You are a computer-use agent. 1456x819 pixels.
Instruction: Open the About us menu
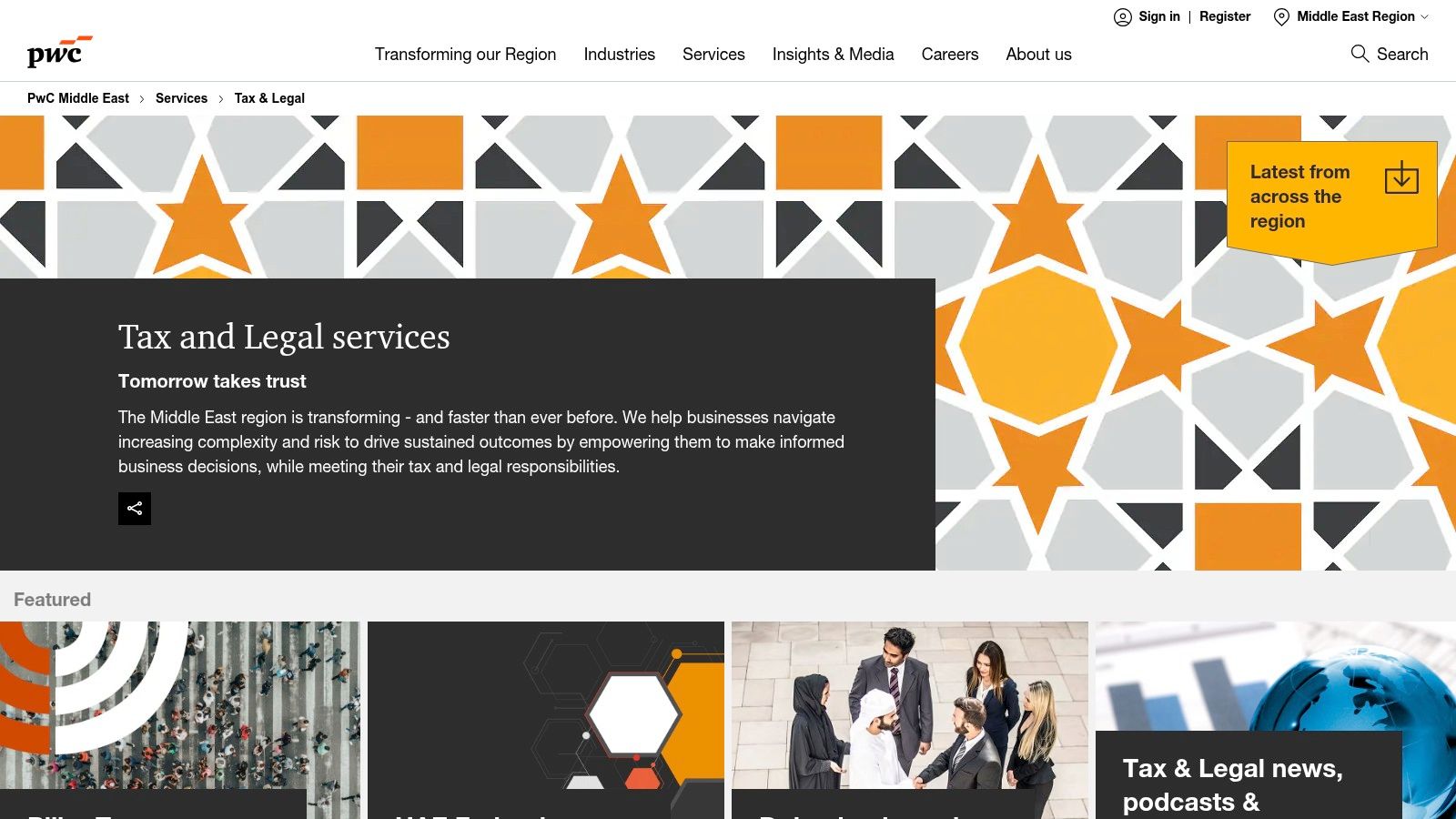1038,55
